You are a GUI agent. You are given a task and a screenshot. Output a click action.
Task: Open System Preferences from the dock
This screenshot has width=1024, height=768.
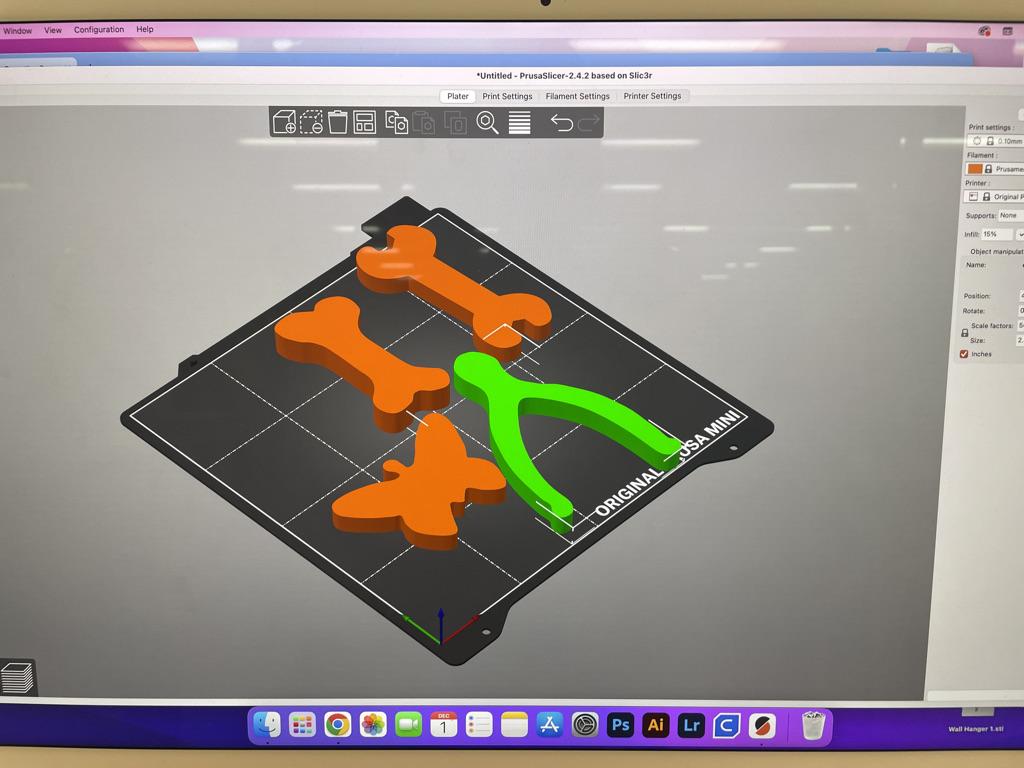(x=584, y=725)
